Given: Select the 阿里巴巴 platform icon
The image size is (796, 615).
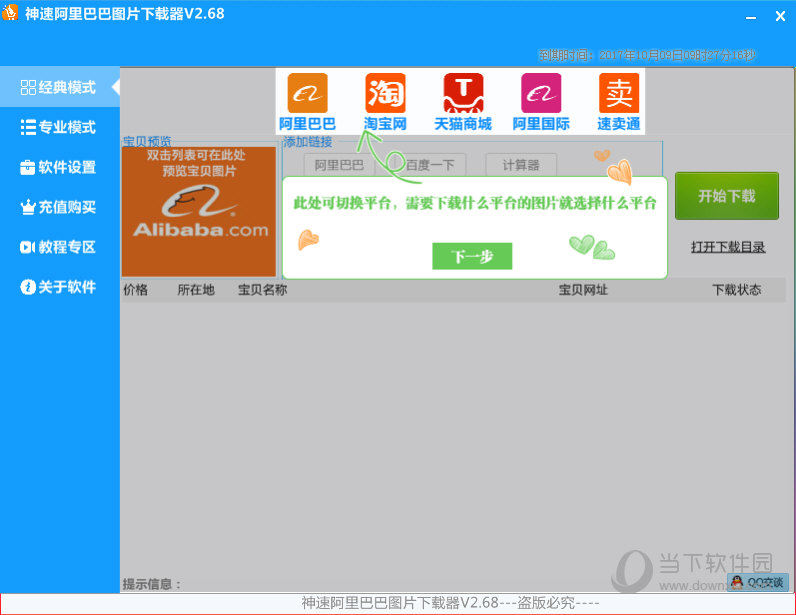Looking at the screenshot, I should coord(307,102).
